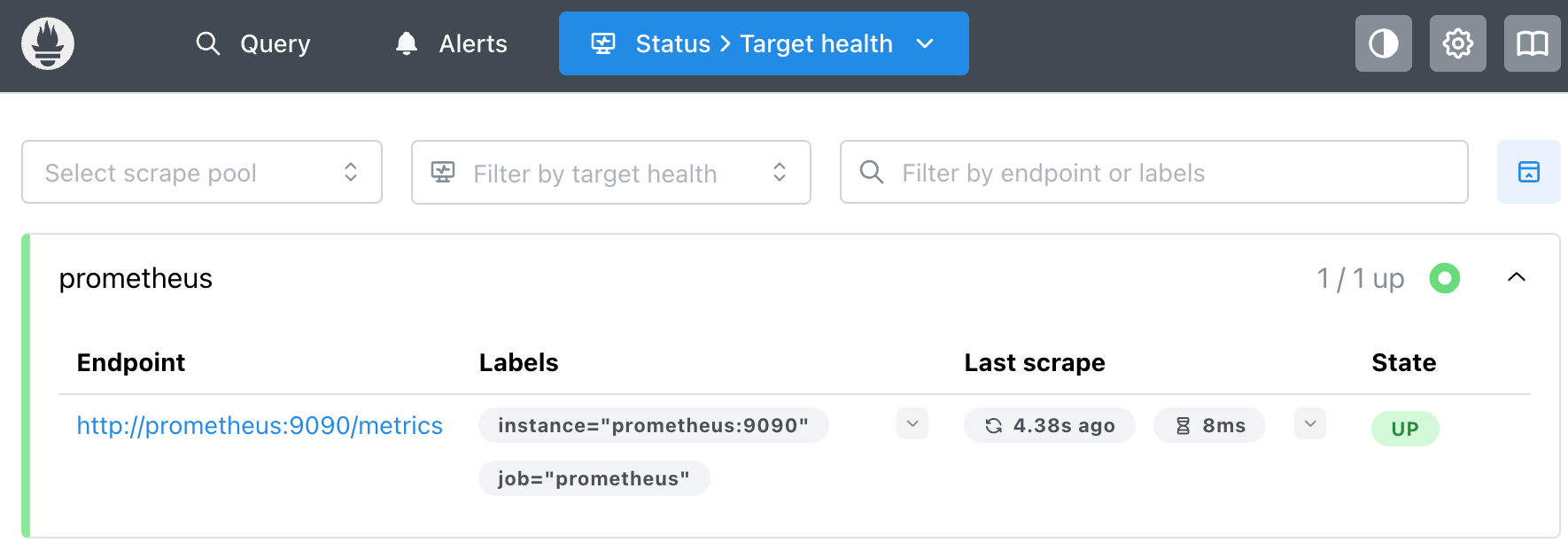Expand scrape details chevron beside 8ms

point(1310,423)
